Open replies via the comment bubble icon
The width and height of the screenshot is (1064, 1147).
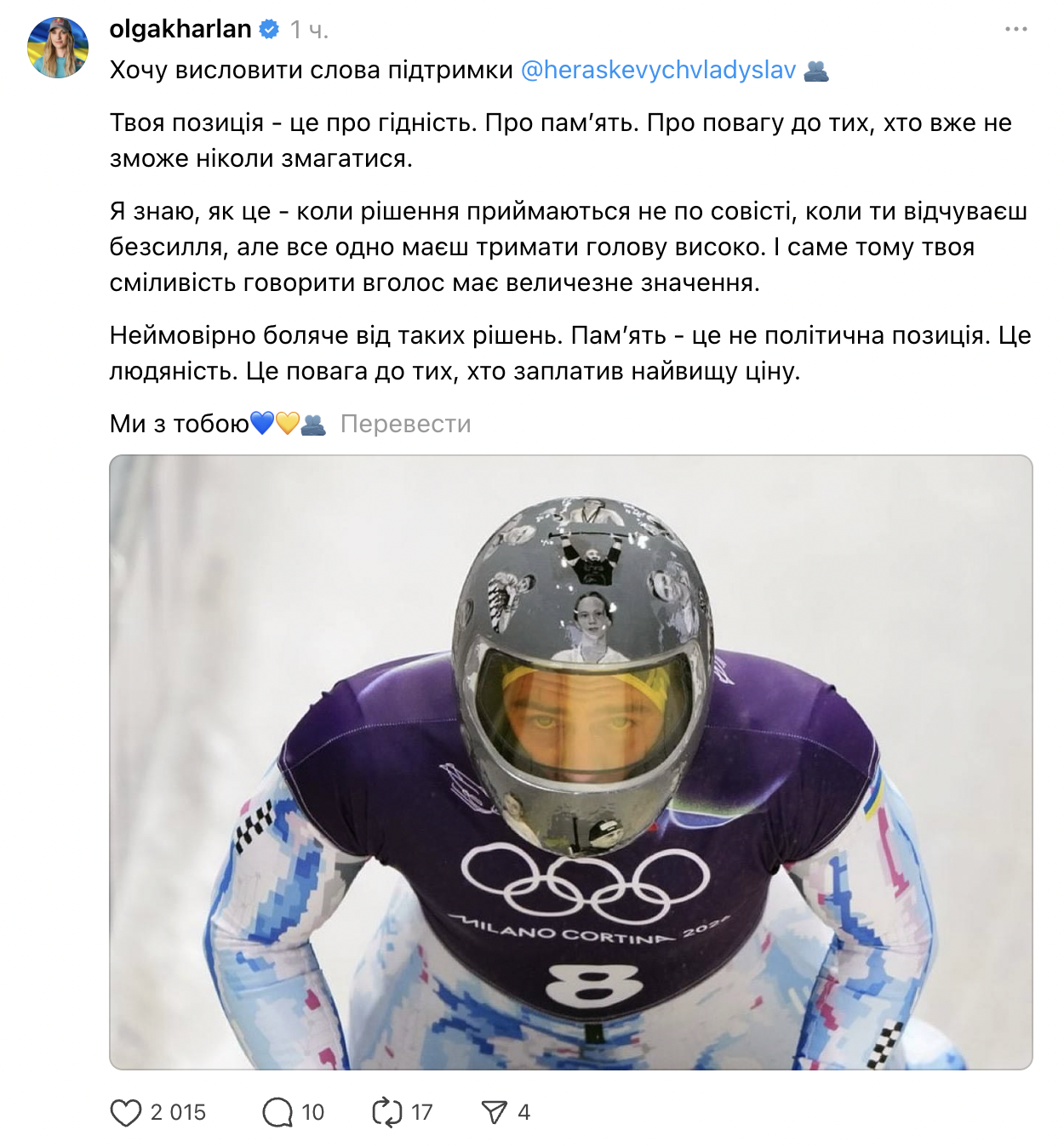point(277,1112)
